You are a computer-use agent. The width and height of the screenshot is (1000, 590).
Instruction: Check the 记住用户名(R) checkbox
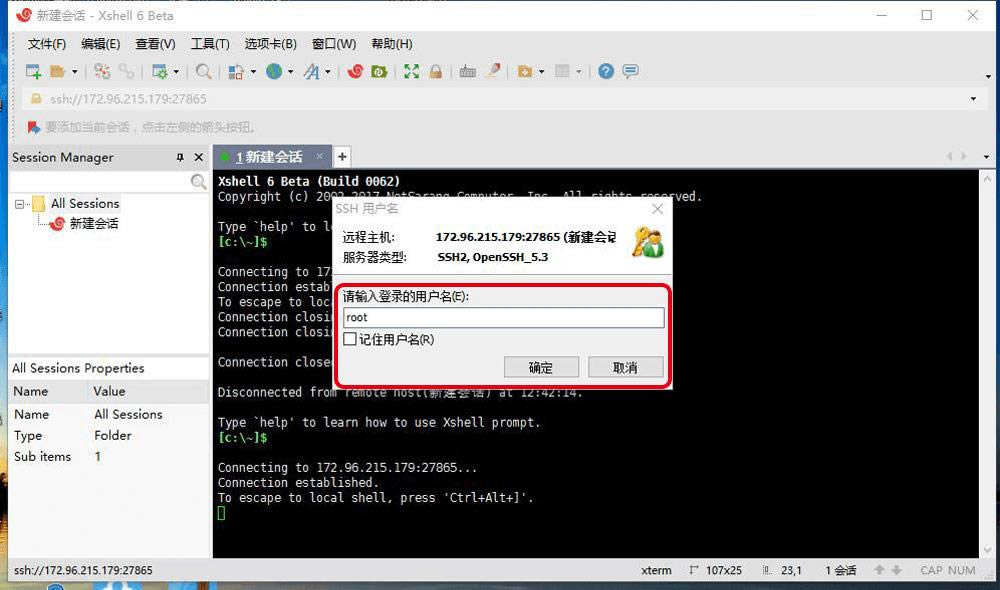pos(349,339)
